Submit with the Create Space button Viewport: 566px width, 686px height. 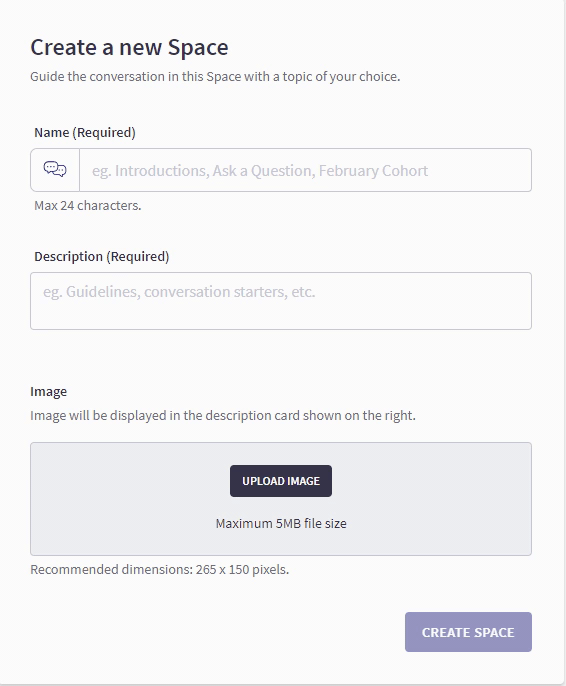tap(468, 632)
